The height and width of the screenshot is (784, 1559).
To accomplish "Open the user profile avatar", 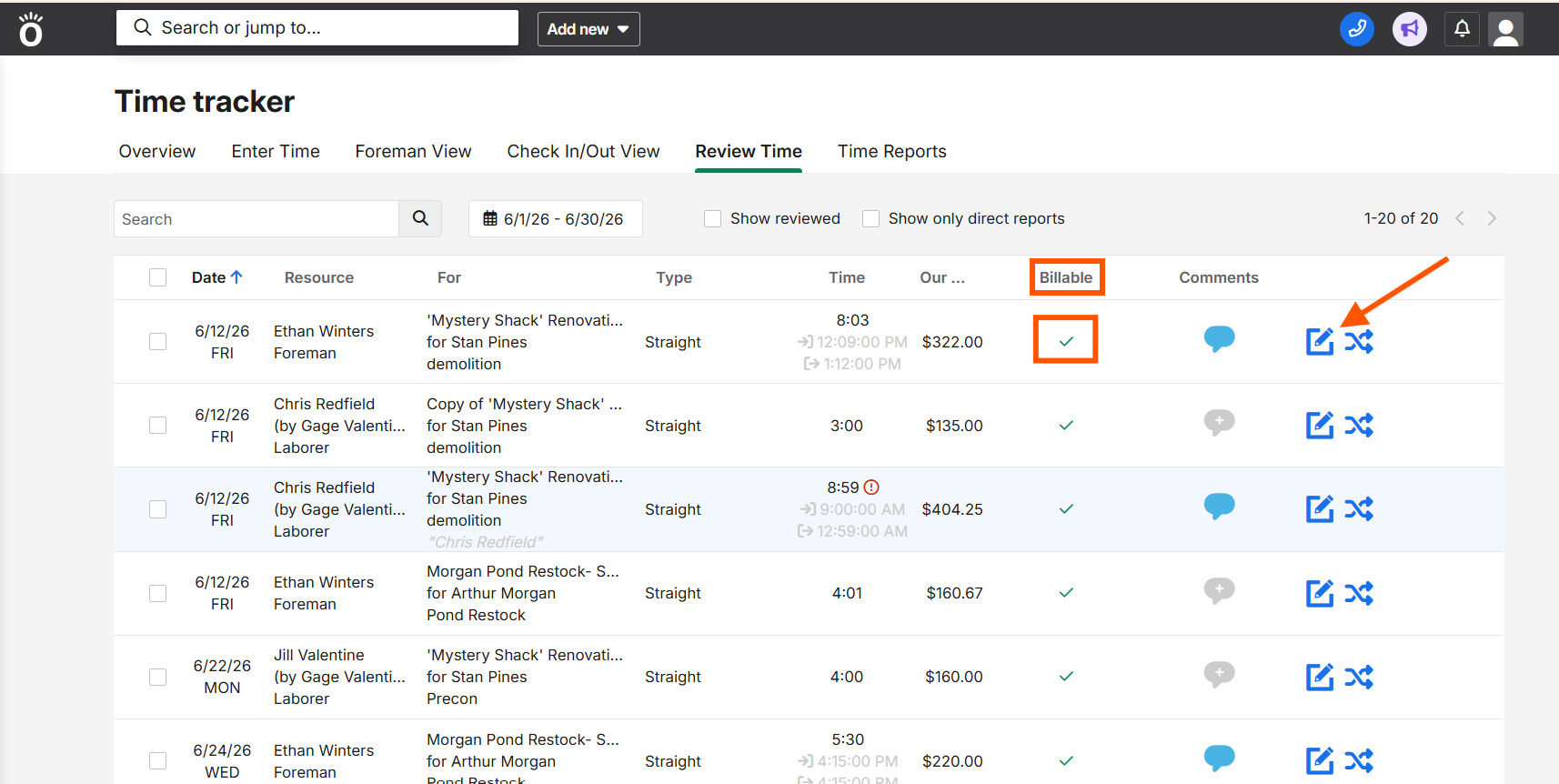I will (x=1505, y=29).
